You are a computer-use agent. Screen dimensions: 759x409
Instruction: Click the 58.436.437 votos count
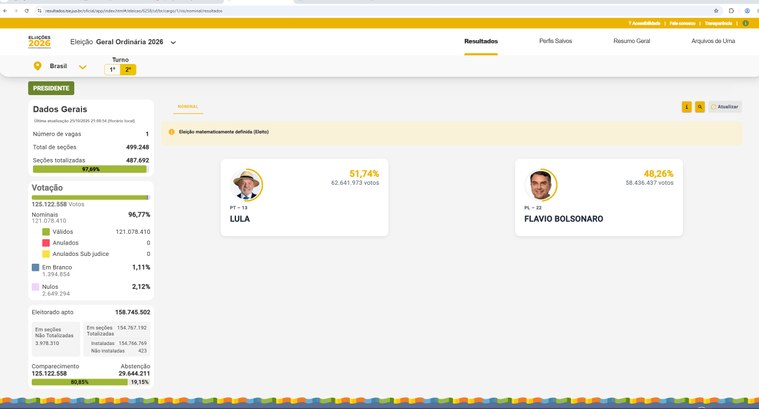(x=649, y=183)
